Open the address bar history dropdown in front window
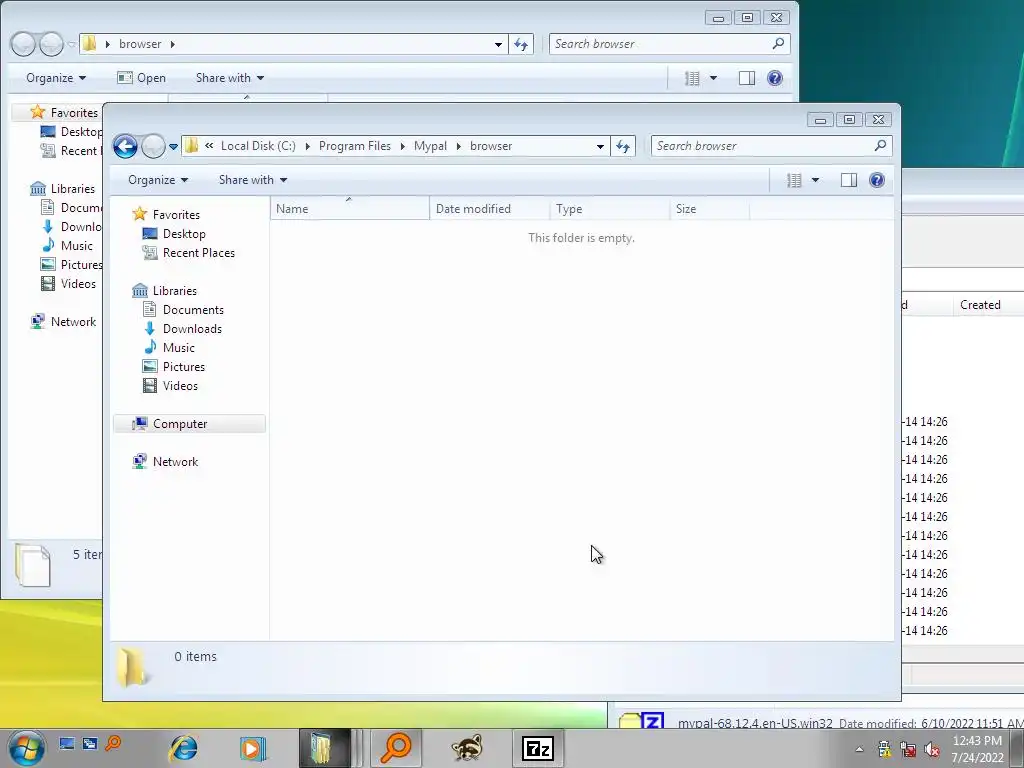Image resolution: width=1024 pixels, height=768 pixels. point(600,146)
